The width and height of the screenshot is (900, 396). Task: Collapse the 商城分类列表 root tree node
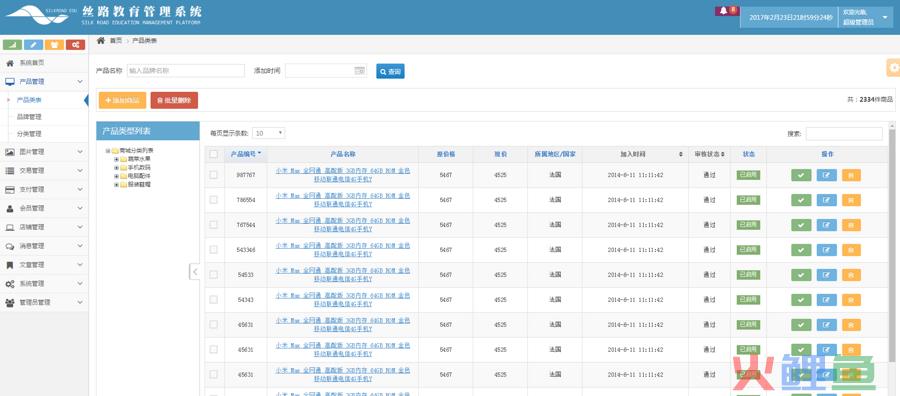(108, 151)
